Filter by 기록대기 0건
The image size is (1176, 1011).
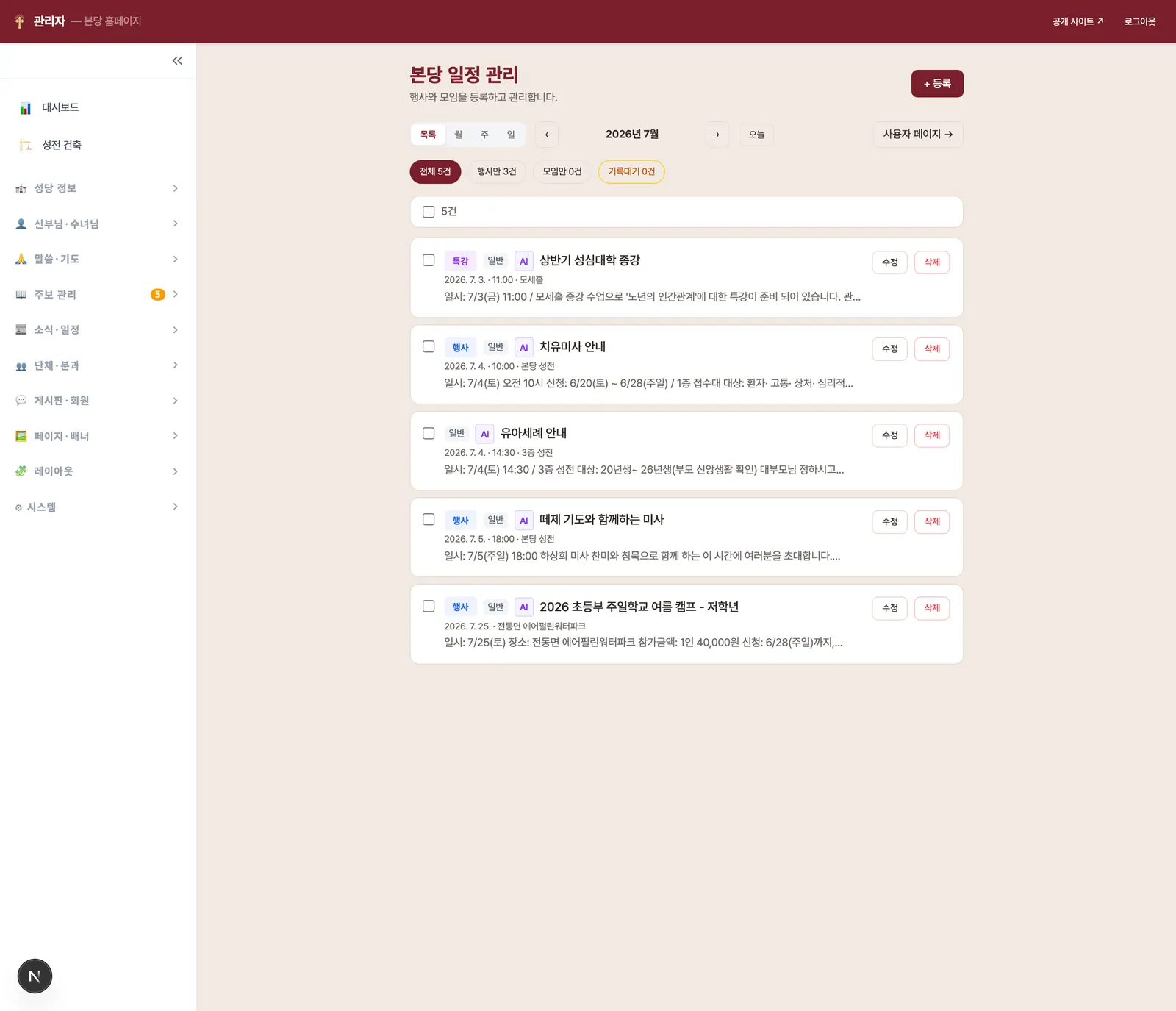point(631,172)
